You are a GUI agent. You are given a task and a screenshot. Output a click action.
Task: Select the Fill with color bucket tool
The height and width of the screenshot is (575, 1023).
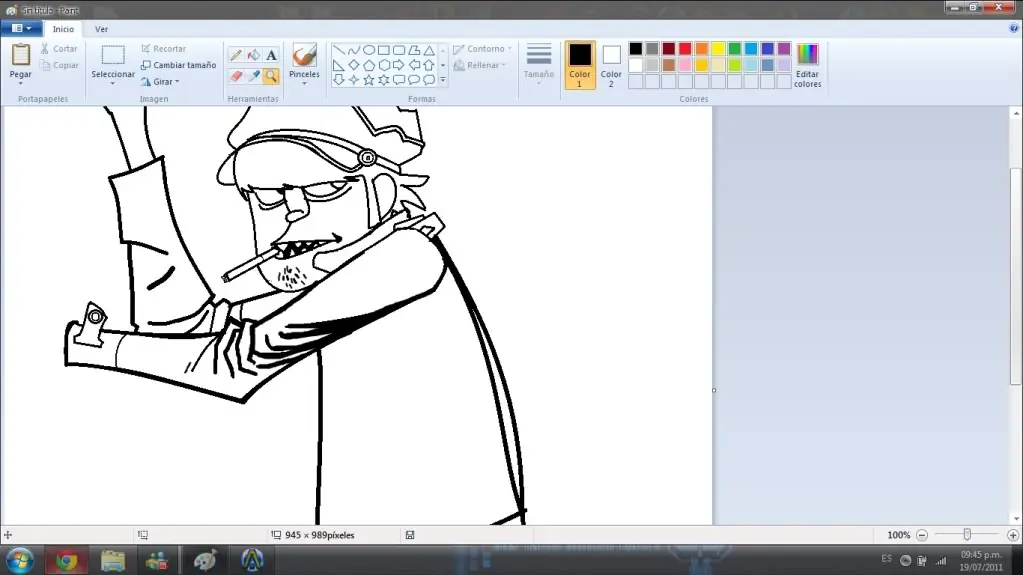coord(254,55)
